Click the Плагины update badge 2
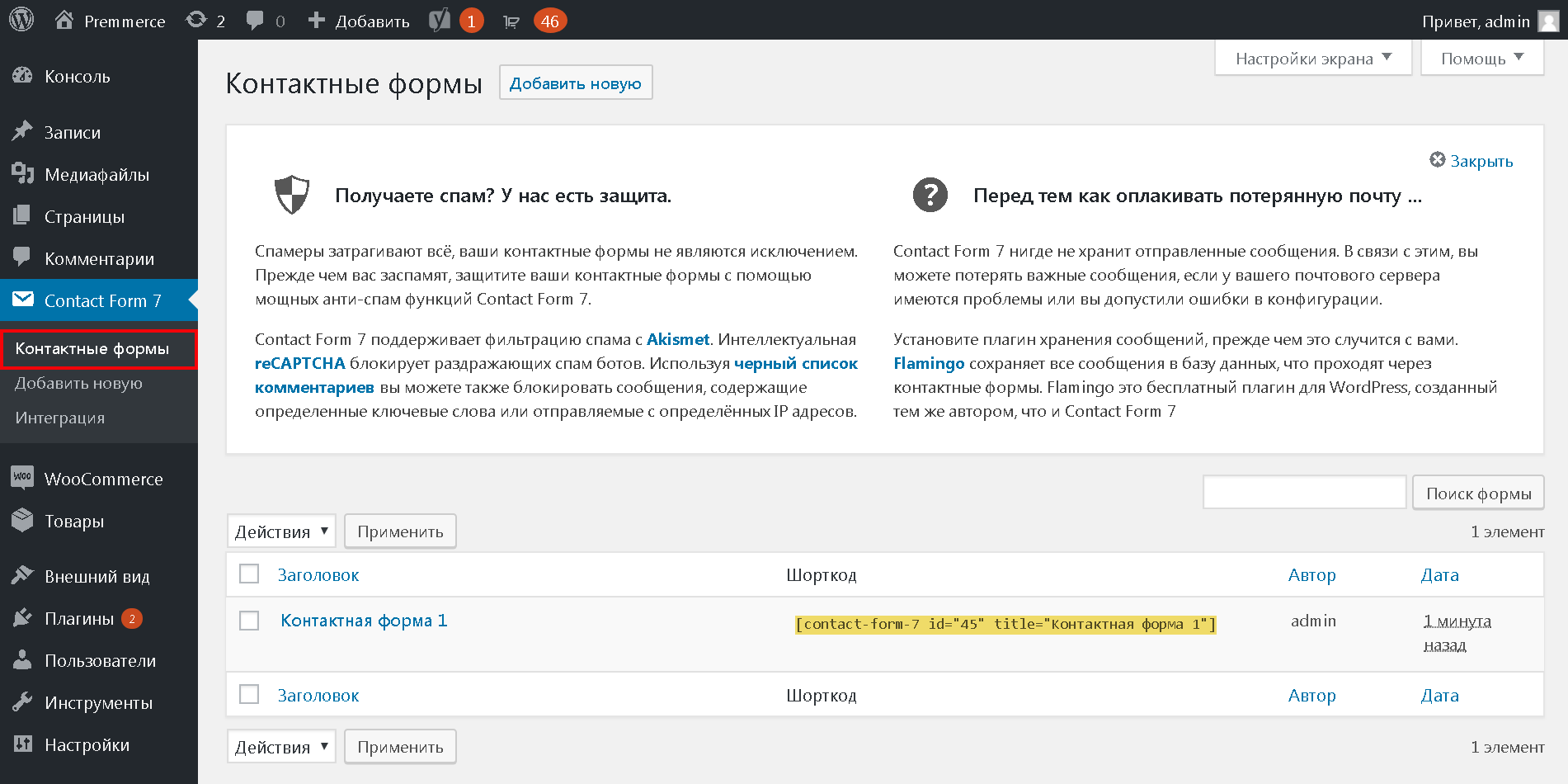Viewport: 1568px width, 784px height. 132,618
